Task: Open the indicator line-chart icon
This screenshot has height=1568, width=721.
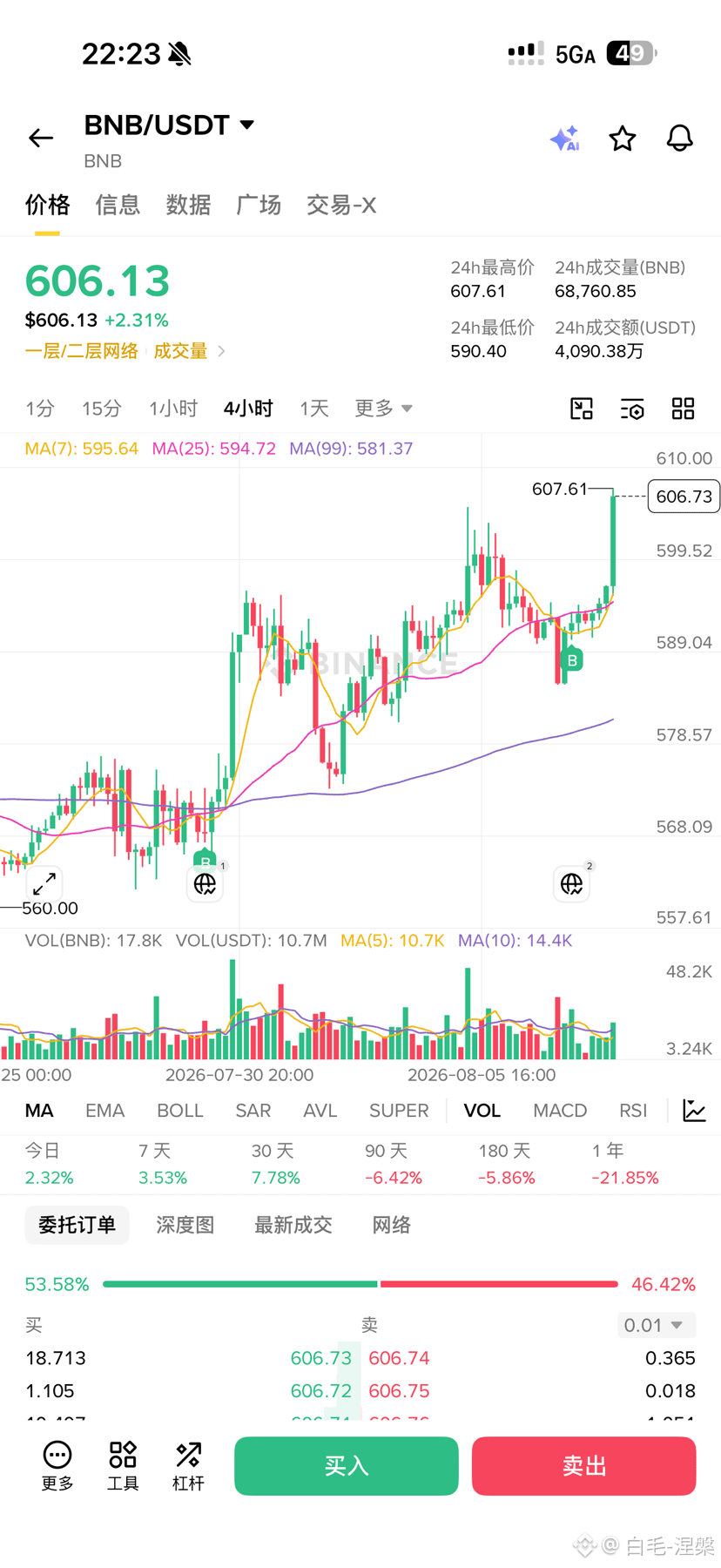Action: point(694,1111)
